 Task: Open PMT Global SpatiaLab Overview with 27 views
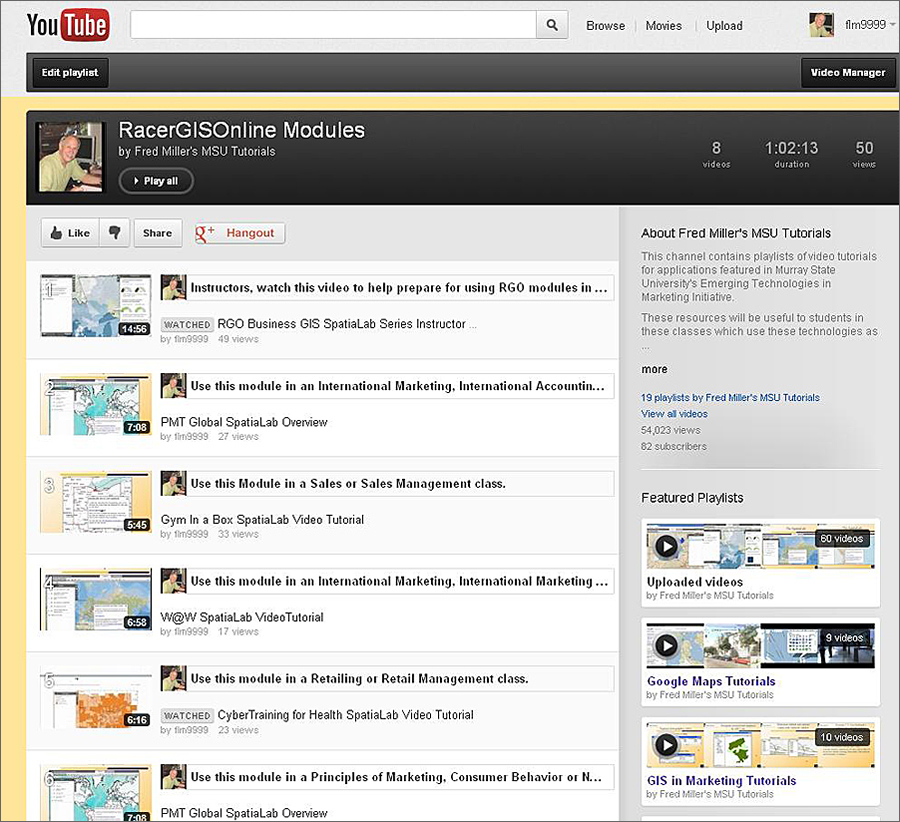(244, 422)
